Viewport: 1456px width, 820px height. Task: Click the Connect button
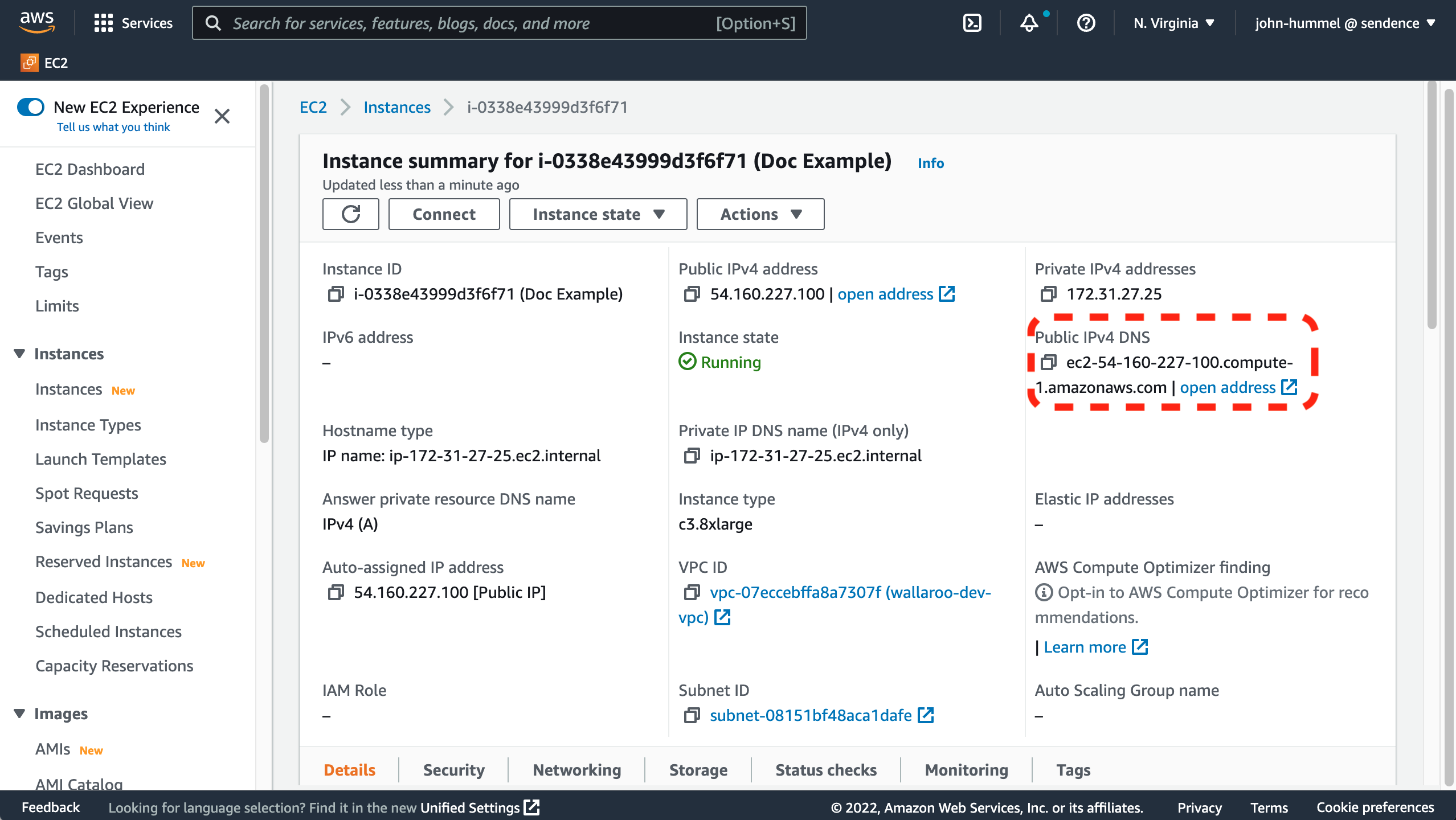pyautogui.click(x=444, y=213)
